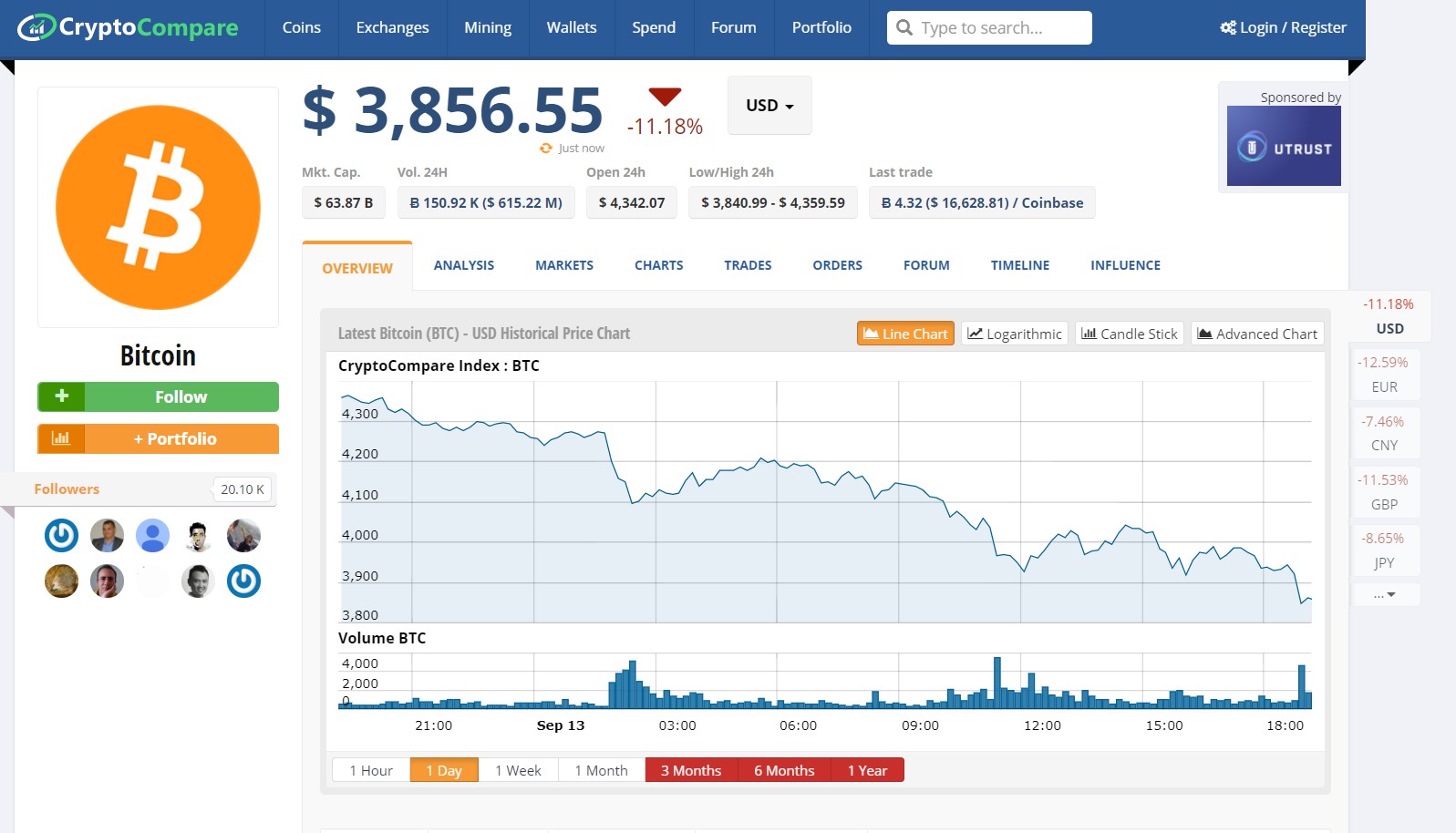Switch to the Timeline tab
The width and height of the screenshot is (1456, 833).
(1020, 265)
